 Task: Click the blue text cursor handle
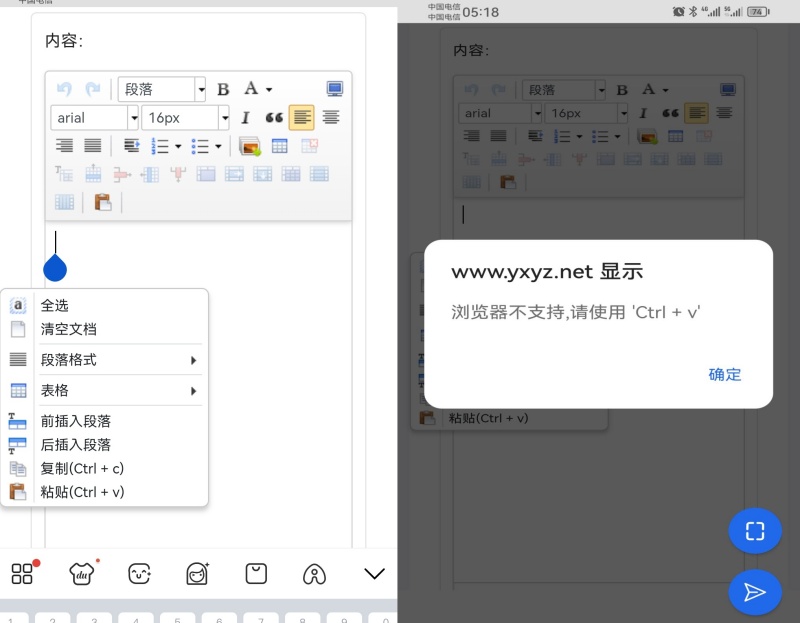(55, 267)
